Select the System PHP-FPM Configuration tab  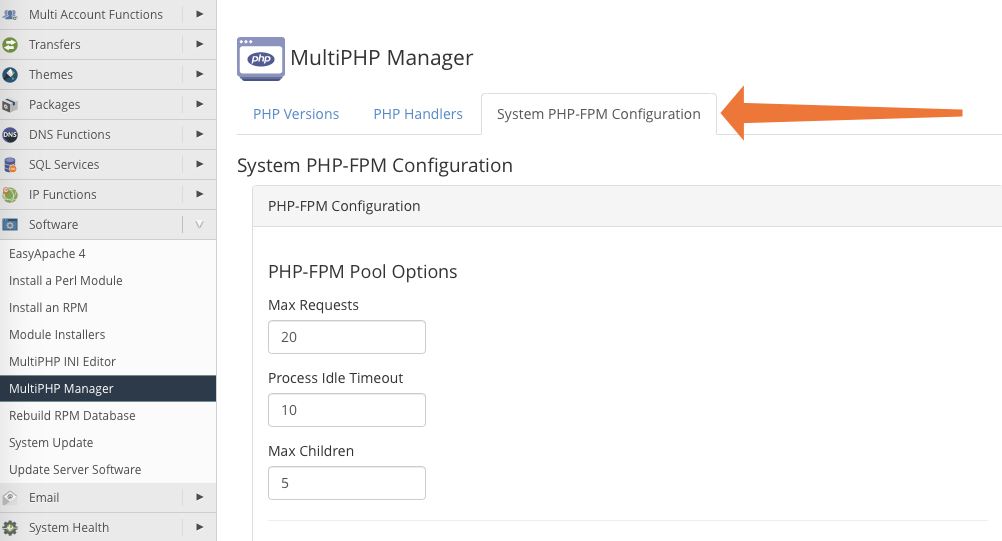click(x=598, y=114)
